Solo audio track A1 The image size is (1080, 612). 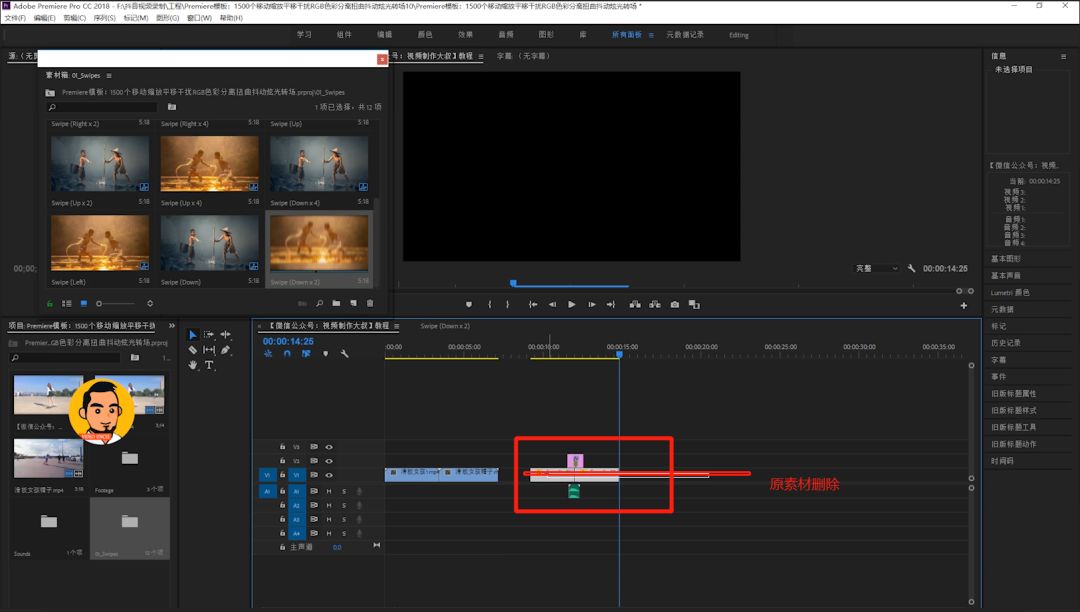point(344,491)
